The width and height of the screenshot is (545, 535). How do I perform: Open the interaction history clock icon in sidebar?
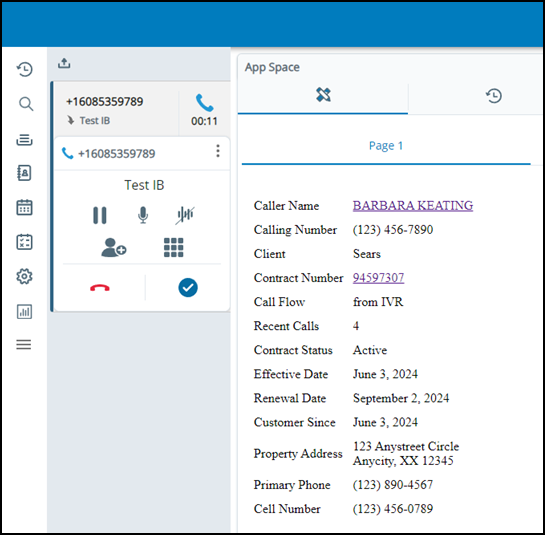click(x=25, y=69)
